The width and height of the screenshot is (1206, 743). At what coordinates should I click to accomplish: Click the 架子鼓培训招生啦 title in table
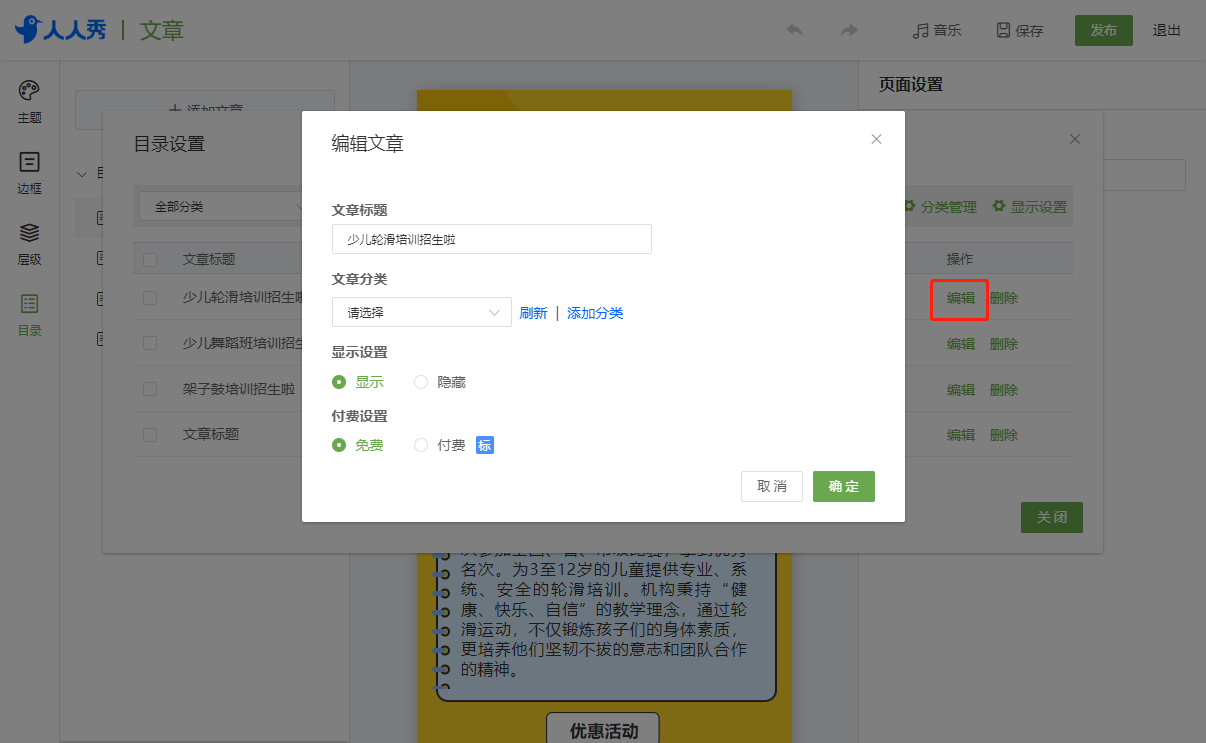click(239, 390)
